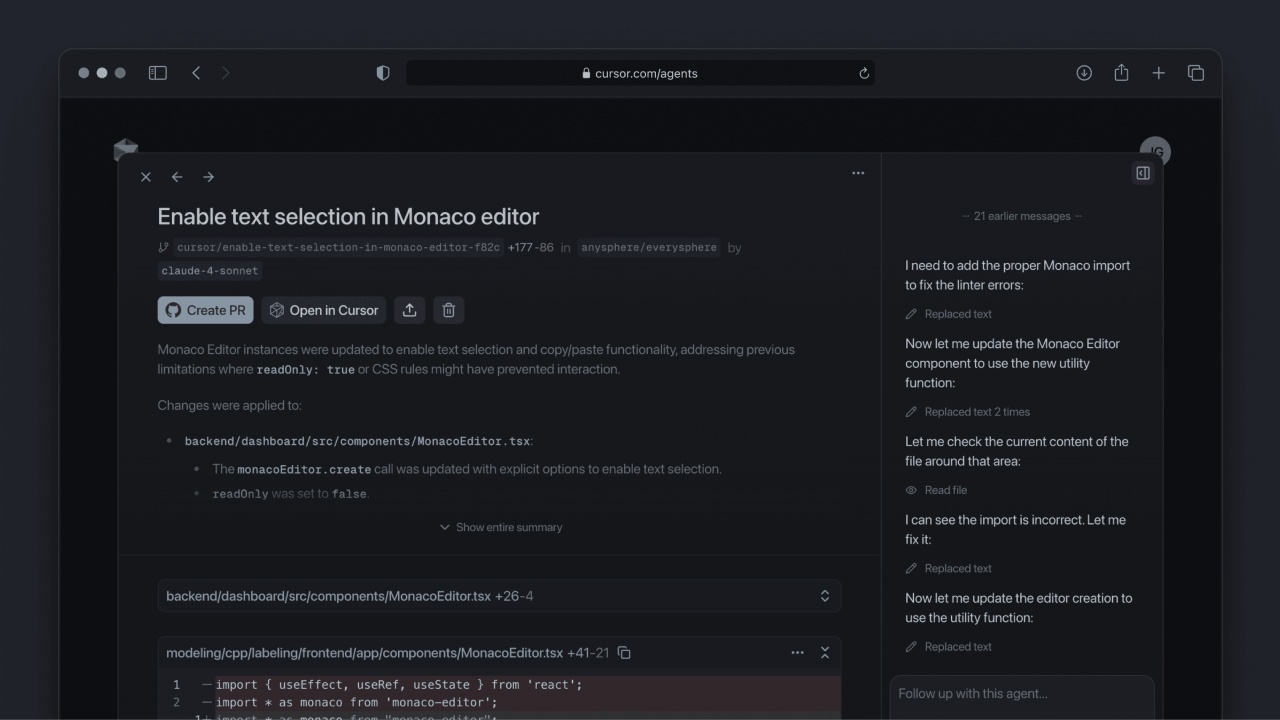Open the diff file three-dot options menu
The height and width of the screenshot is (720, 1280).
pos(797,653)
